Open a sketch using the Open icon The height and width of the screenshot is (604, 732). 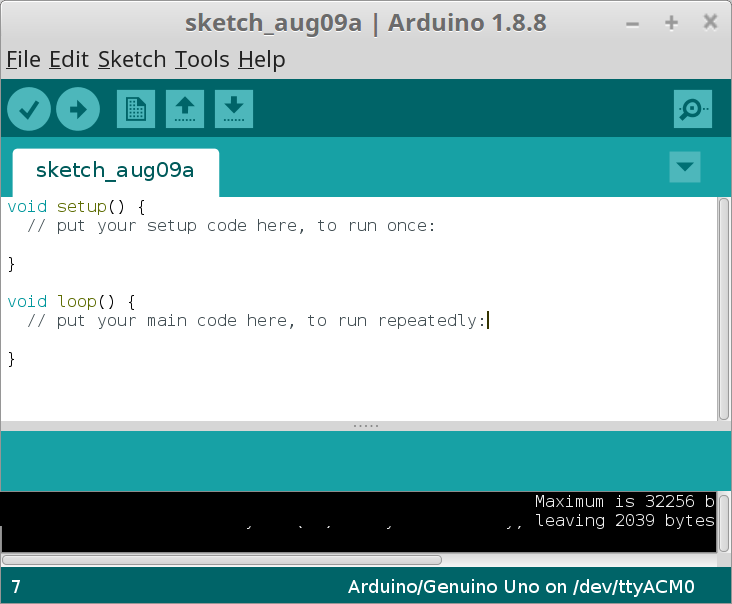(x=185, y=109)
